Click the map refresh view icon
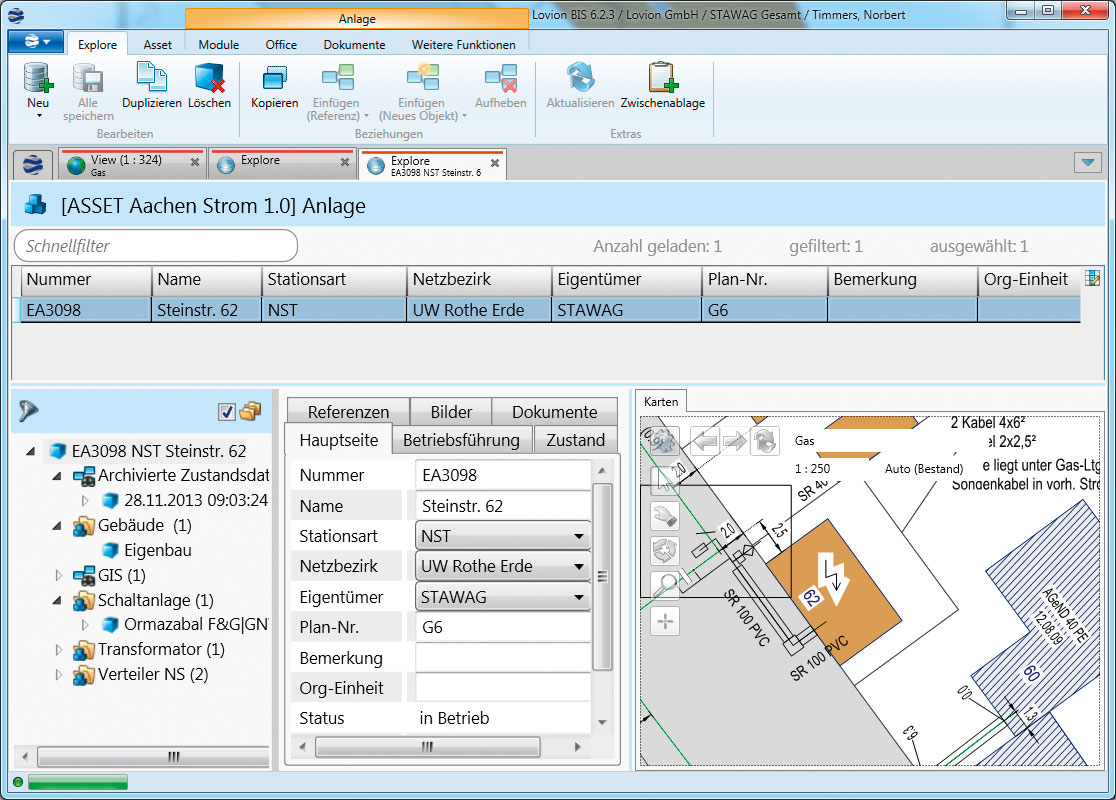Screen dimensions: 1116x800 coord(765,441)
